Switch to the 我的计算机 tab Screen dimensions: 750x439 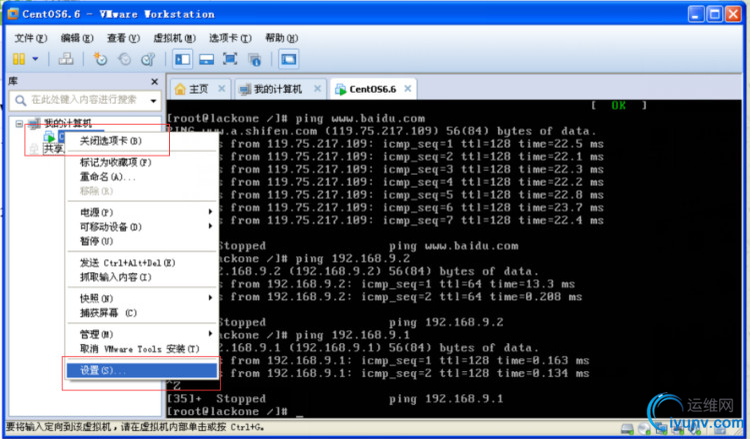(277, 89)
